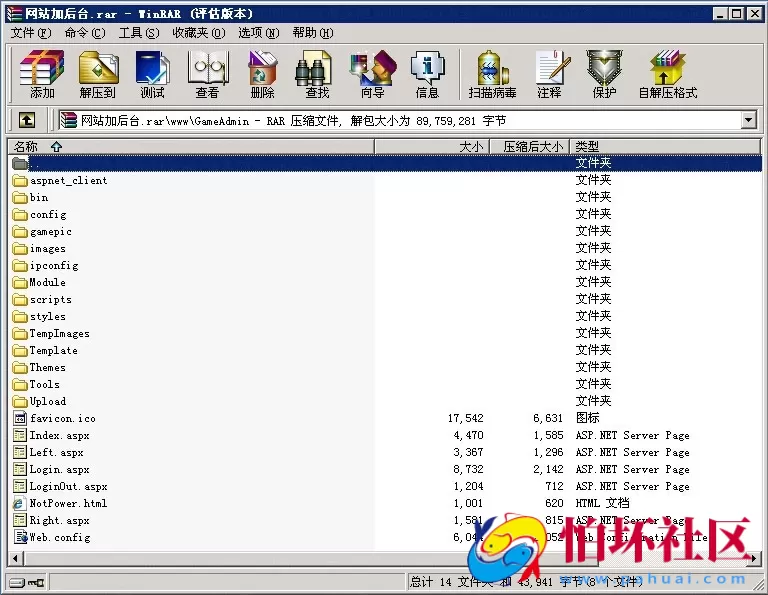The height and width of the screenshot is (595, 768).
Task: Sort by Packed Size (压缩后大小) column header
Action: click(x=530, y=146)
